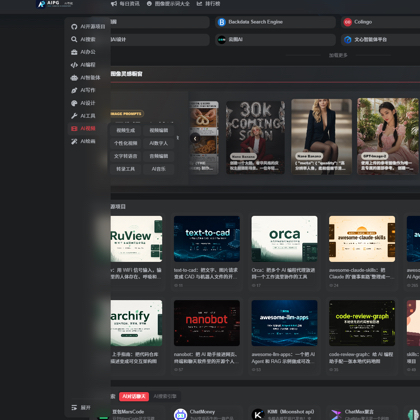Click the magic wand icon beside AI绘画
This screenshot has height=420, width=420.
pos(74,141)
